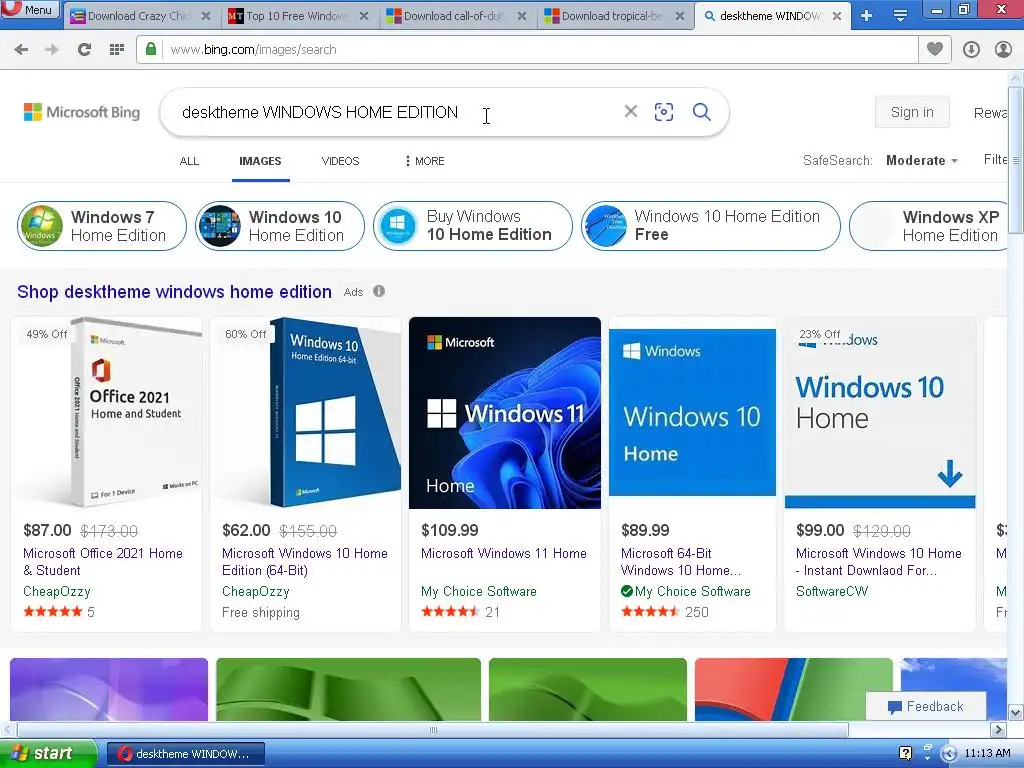Close the Top 10 Free Windows tab

click(x=364, y=16)
